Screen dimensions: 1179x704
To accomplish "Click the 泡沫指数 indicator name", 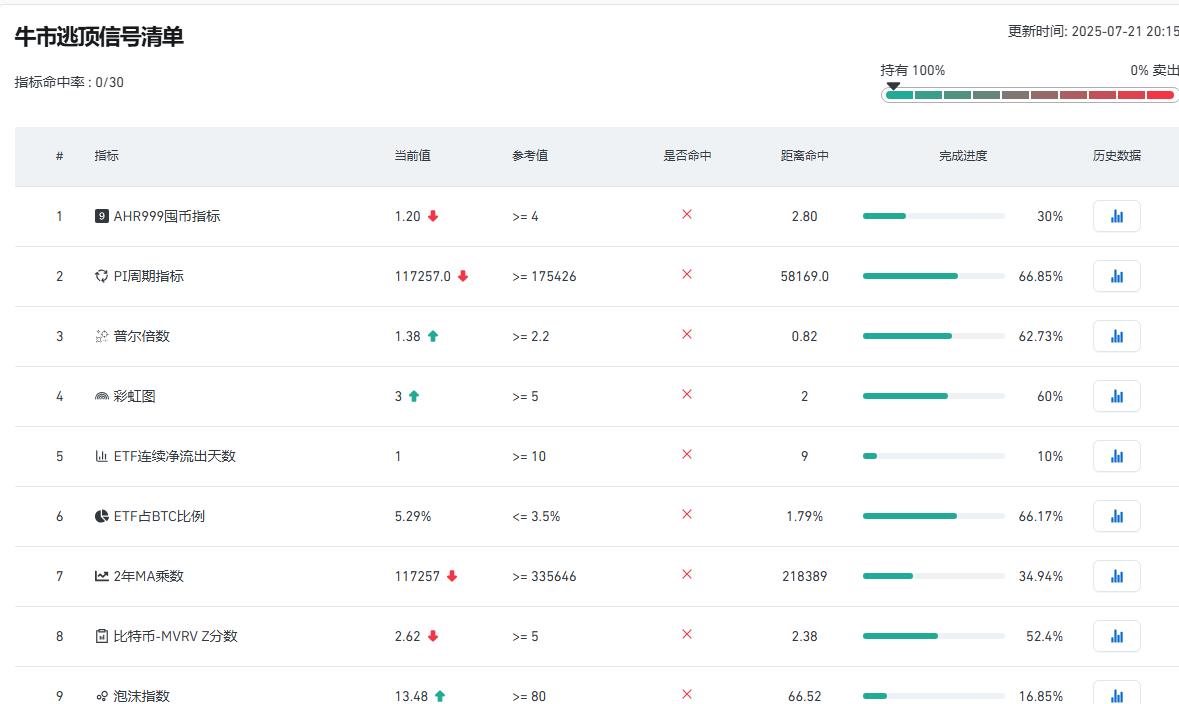I will click(x=141, y=696).
